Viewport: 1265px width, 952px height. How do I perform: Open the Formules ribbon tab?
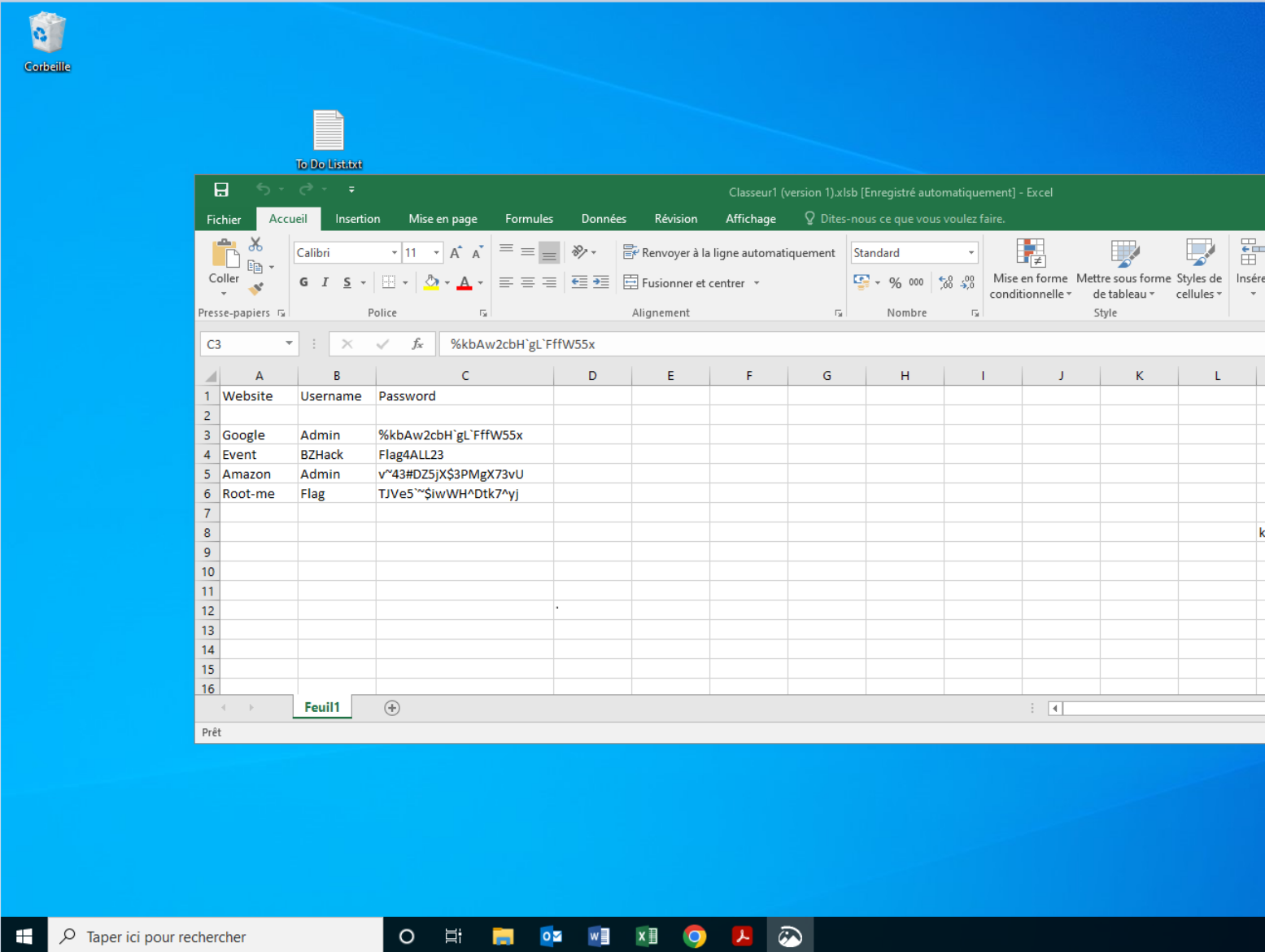point(529,219)
